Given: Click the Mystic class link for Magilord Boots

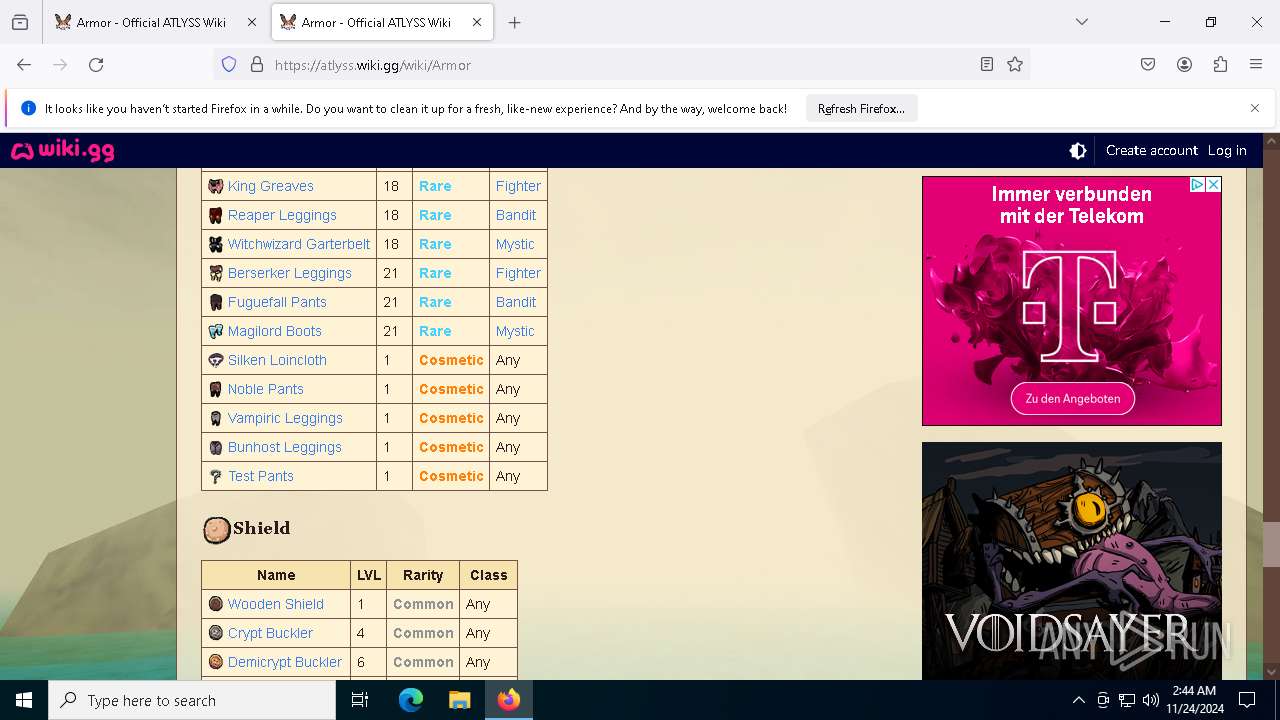Looking at the screenshot, I should coord(515,331).
